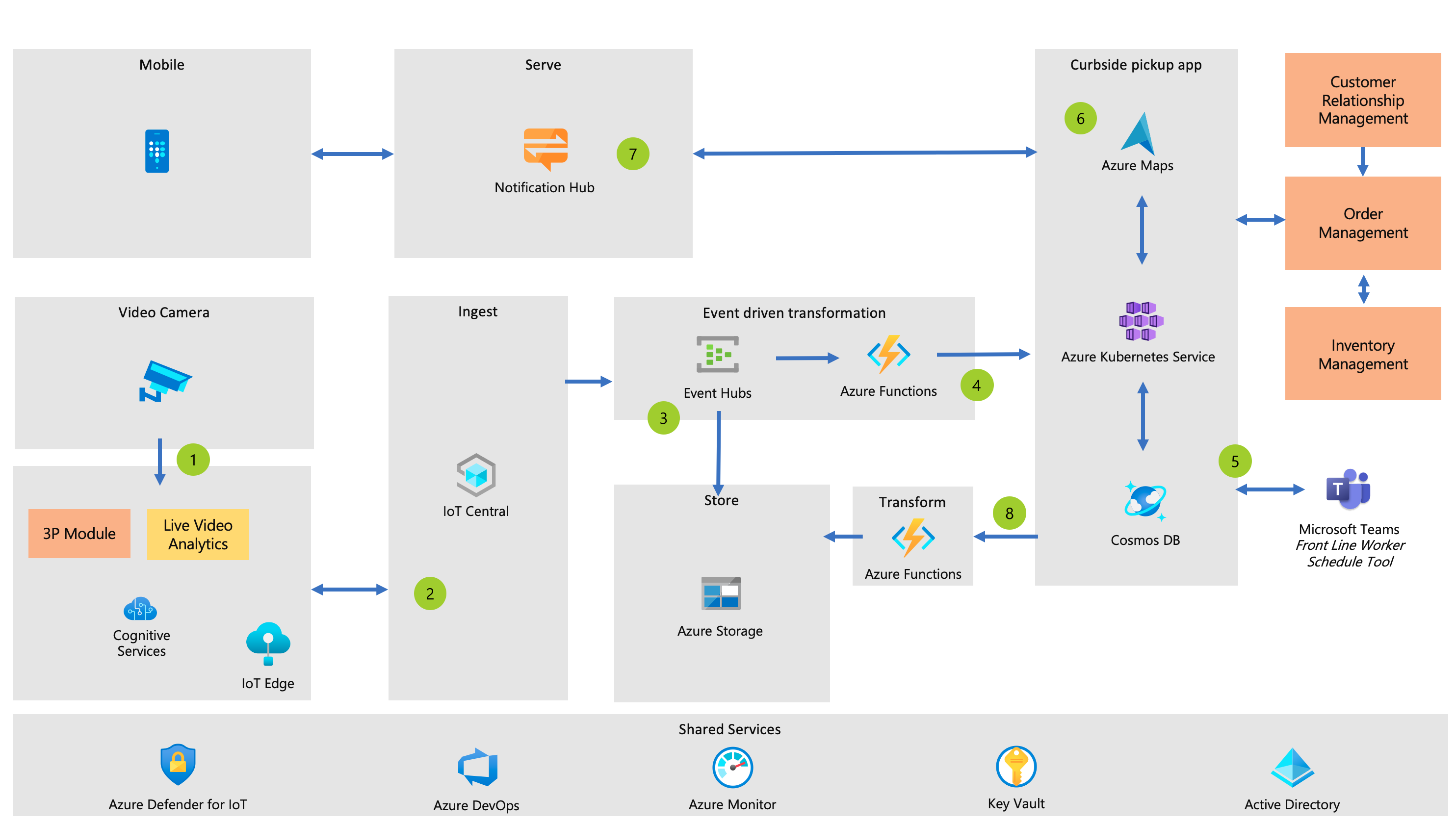Select the Cognitive Services label
Screen dimensions: 1456x823
(141, 643)
